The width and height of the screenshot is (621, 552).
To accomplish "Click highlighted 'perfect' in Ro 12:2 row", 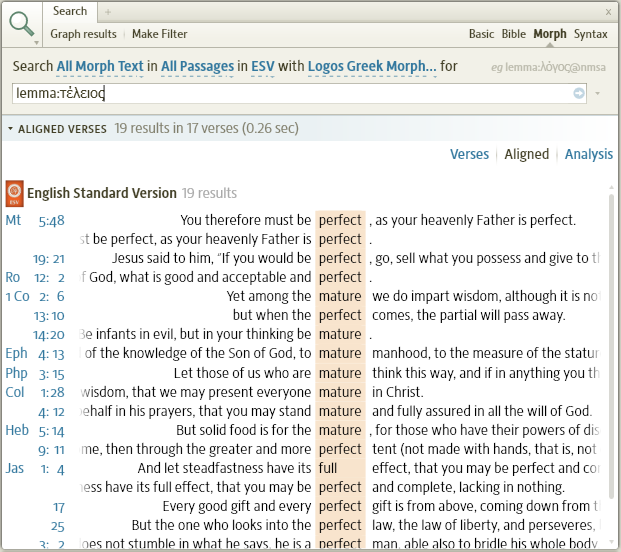I will point(340,277).
